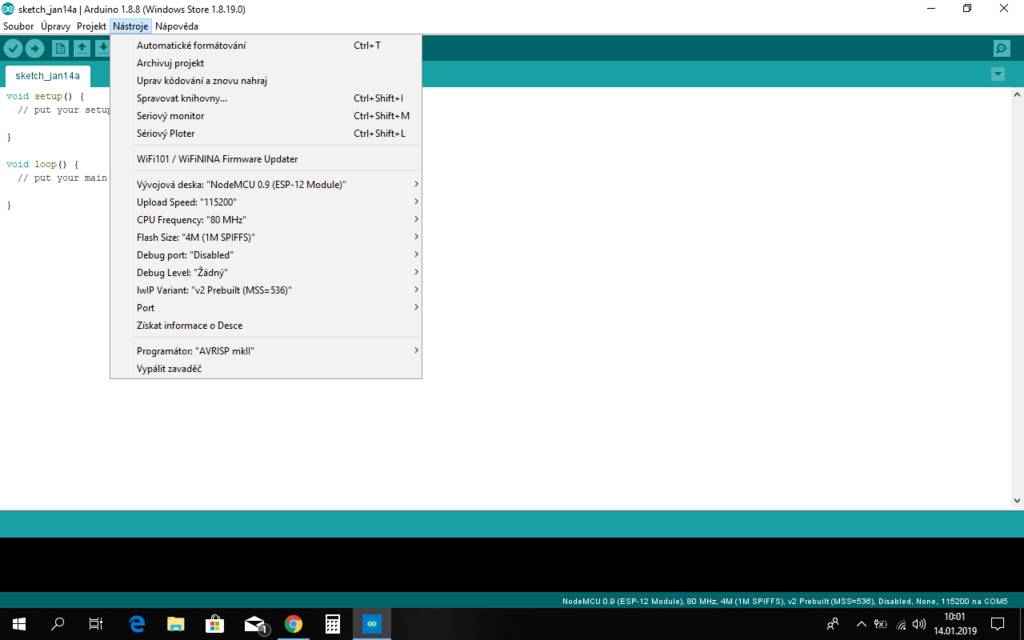This screenshot has height=640, width=1024.
Task: Open the tab options dropdown arrow
Action: pos(997,74)
